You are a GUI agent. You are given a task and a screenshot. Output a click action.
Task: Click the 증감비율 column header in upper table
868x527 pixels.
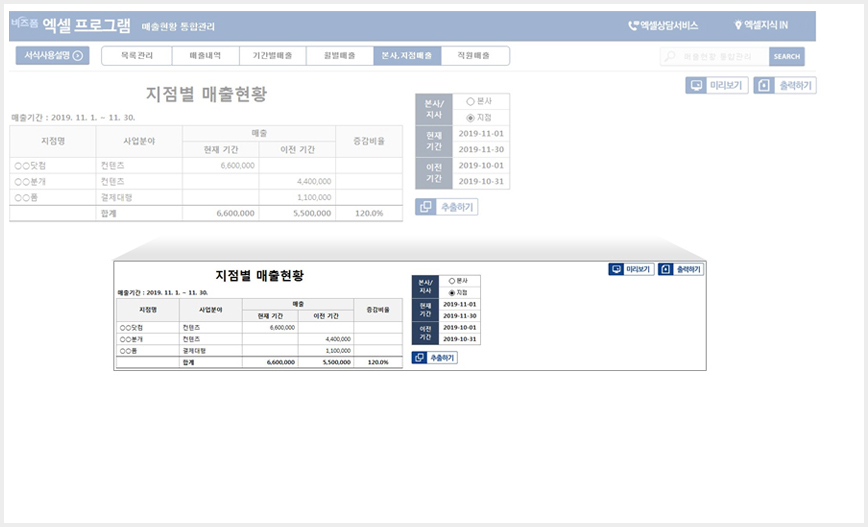[x=369, y=141]
